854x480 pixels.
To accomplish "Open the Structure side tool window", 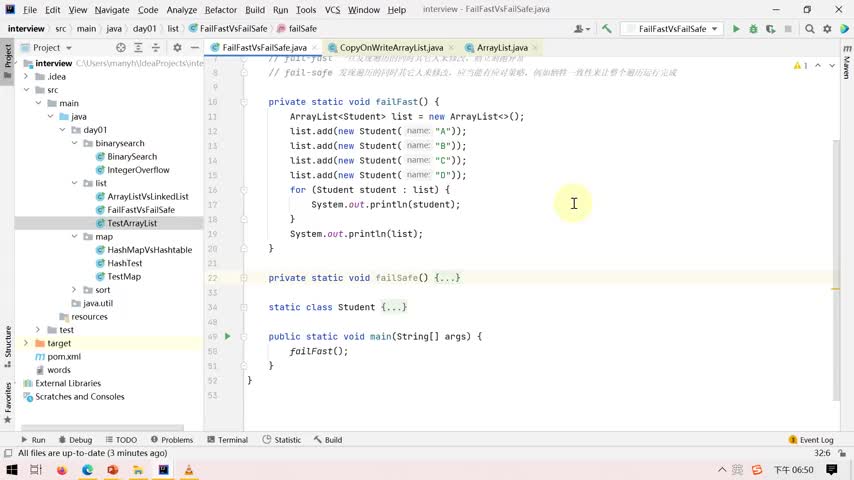I will click(8, 346).
